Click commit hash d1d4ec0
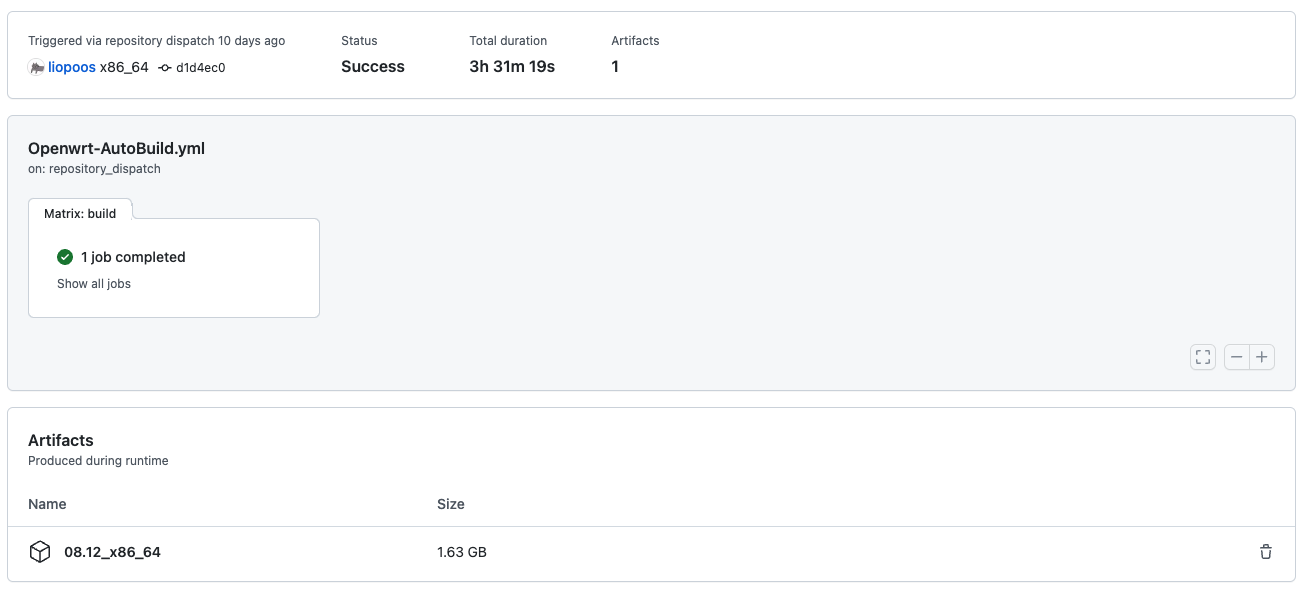The image size is (1302, 589). coord(203,67)
